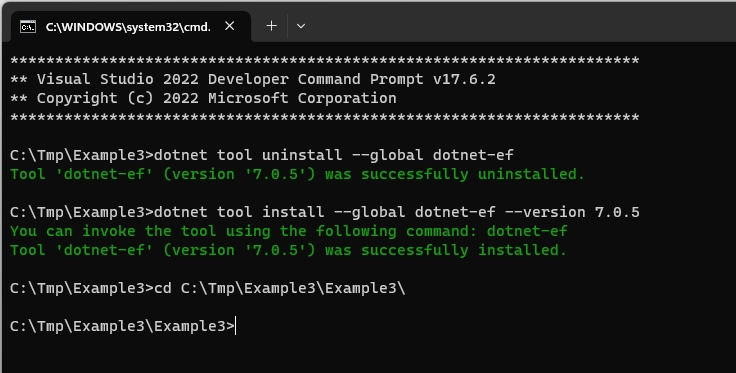Click the Visual Studio 2022 Developer Command Prompt line
This screenshot has height=373, width=736.
(253, 79)
